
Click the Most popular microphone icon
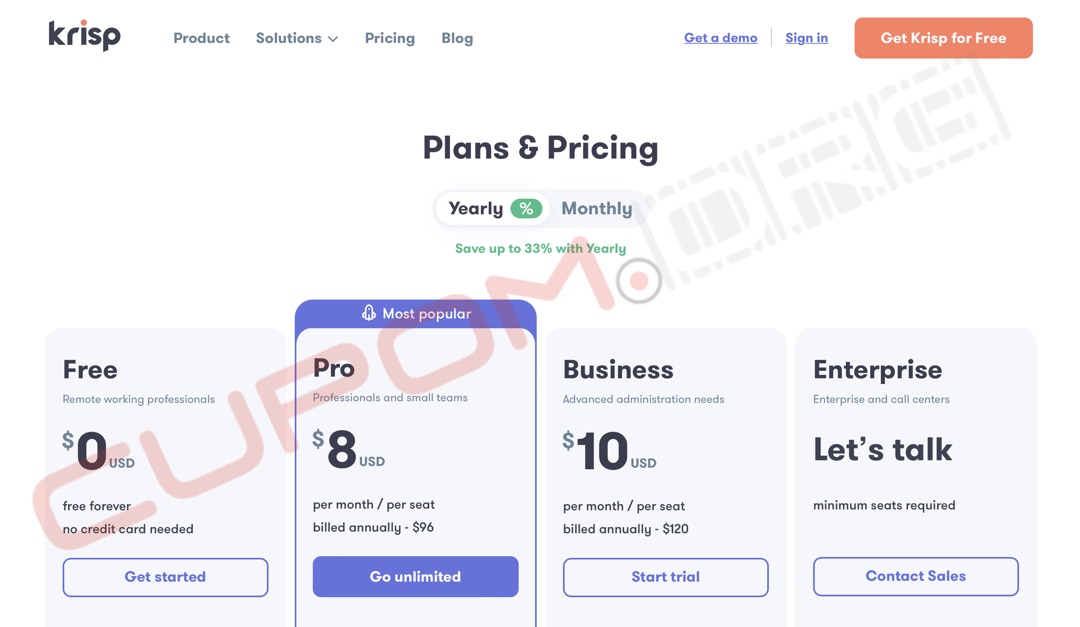coord(369,313)
